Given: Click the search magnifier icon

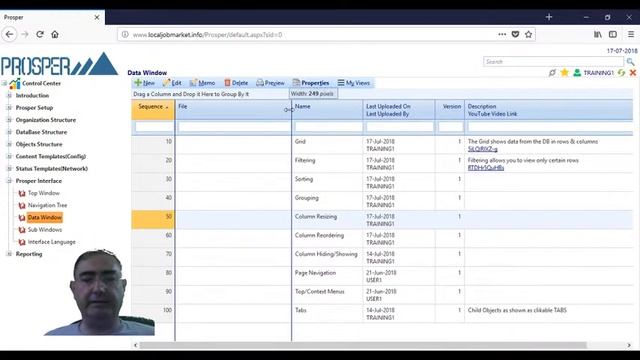Looking at the screenshot, I should (x=631, y=62).
